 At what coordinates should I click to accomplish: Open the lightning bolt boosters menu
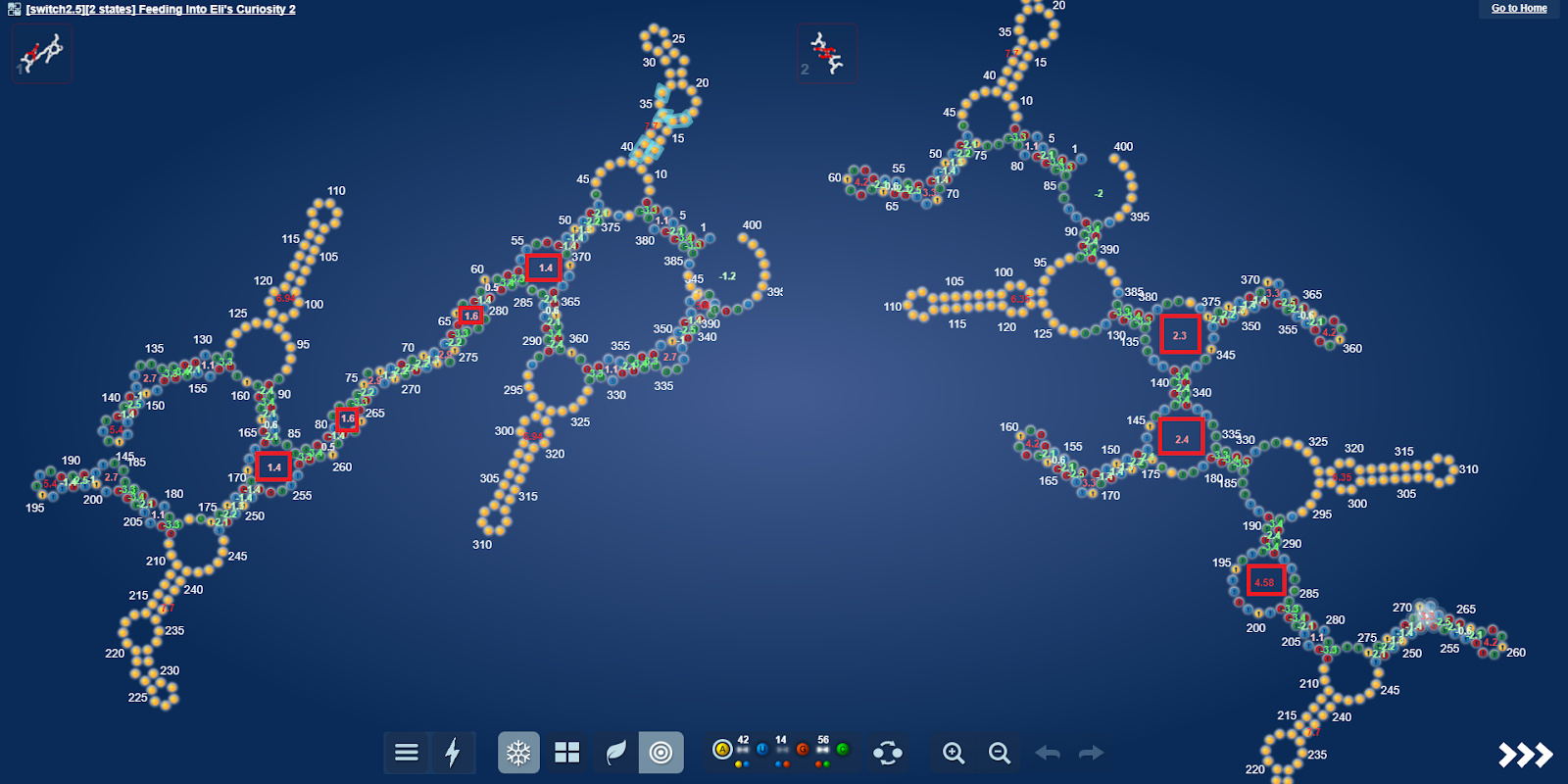453,753
